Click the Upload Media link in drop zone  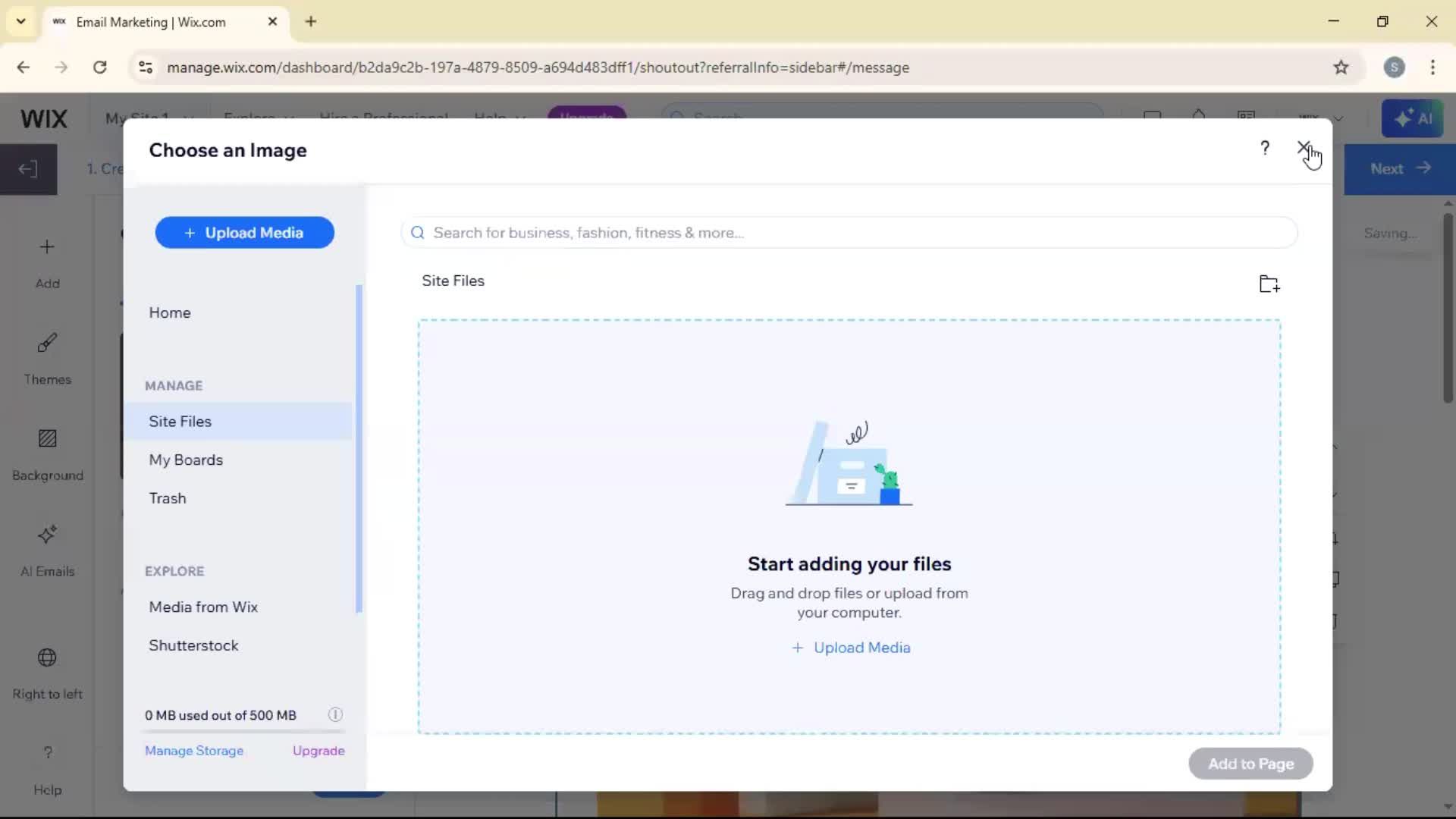pyautogui.click(x=850, y=648)
